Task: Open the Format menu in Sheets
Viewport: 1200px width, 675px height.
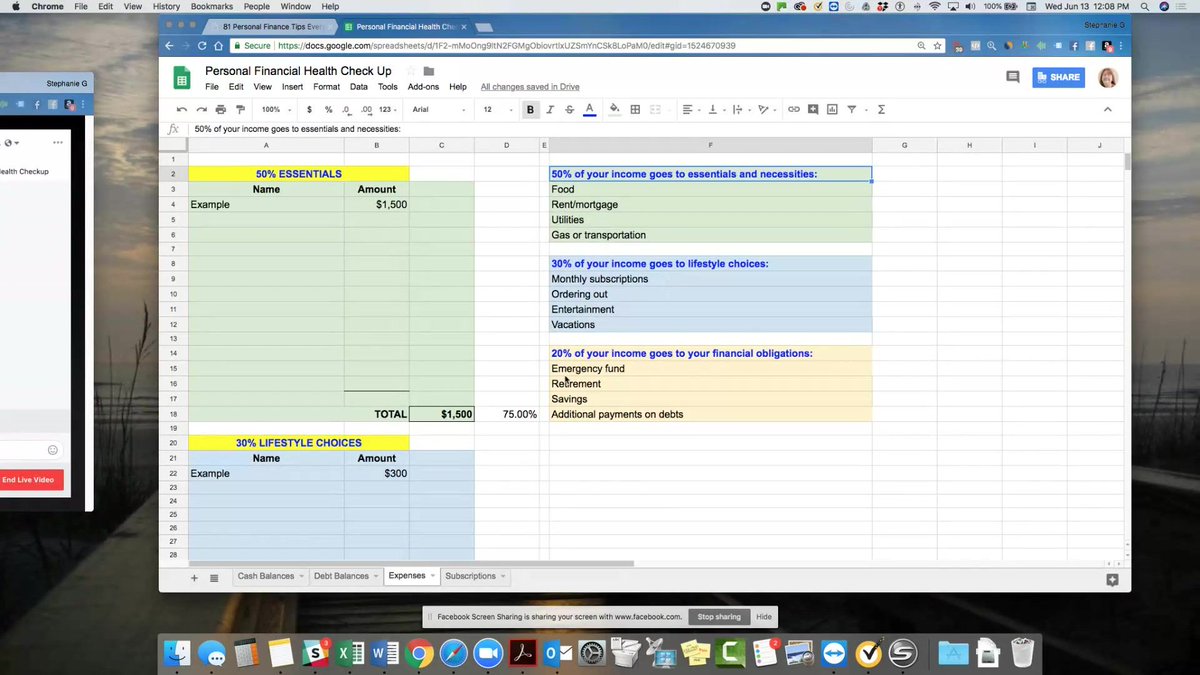Action: [326, 87]
